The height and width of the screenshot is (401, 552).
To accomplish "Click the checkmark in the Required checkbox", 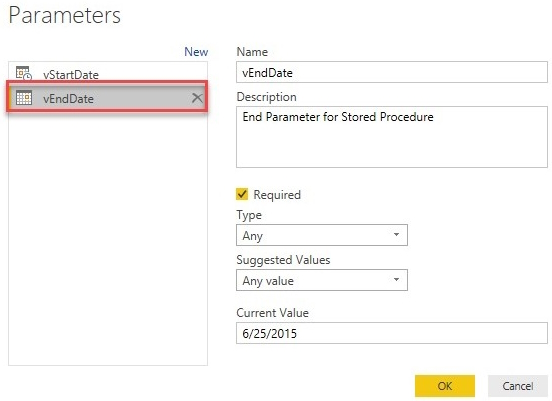I will pyautogui.click(x=242, y=194).
